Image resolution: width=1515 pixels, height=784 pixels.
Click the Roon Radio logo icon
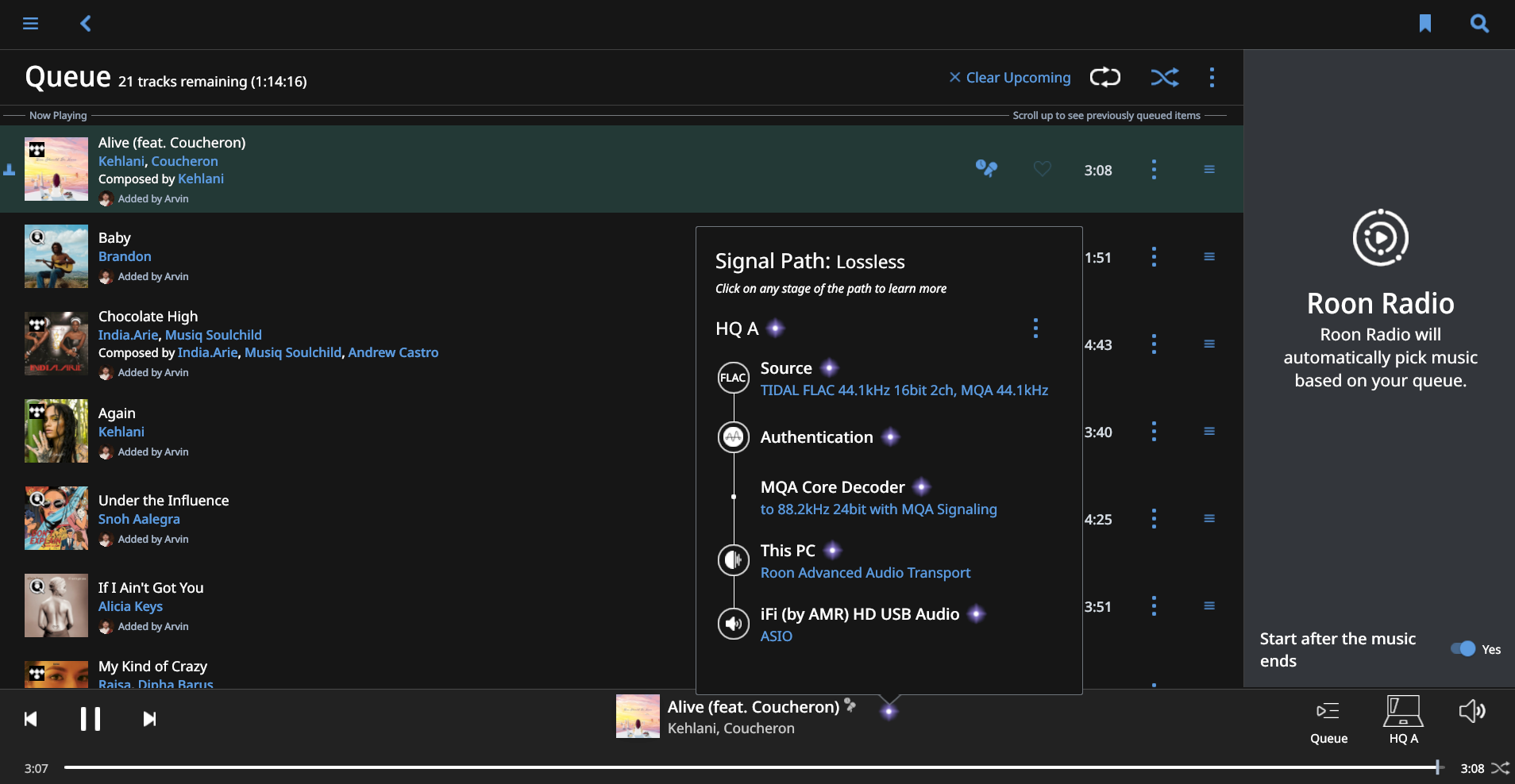(1380, 237)
